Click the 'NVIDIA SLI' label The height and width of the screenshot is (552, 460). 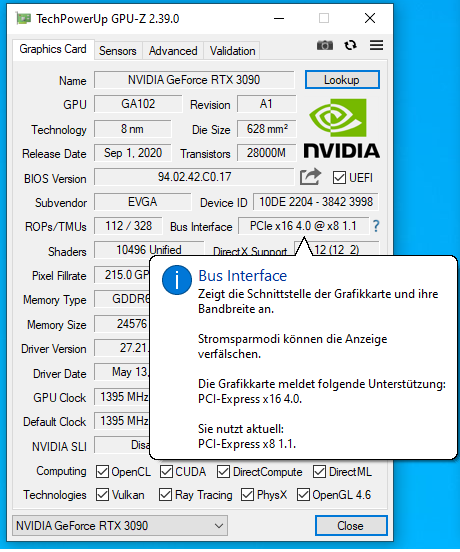pos(59,447)
